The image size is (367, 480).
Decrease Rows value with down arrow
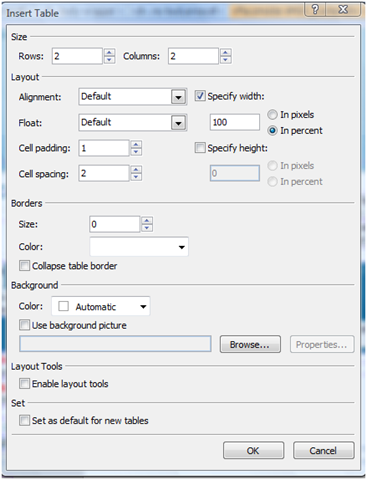click(109, 60)
